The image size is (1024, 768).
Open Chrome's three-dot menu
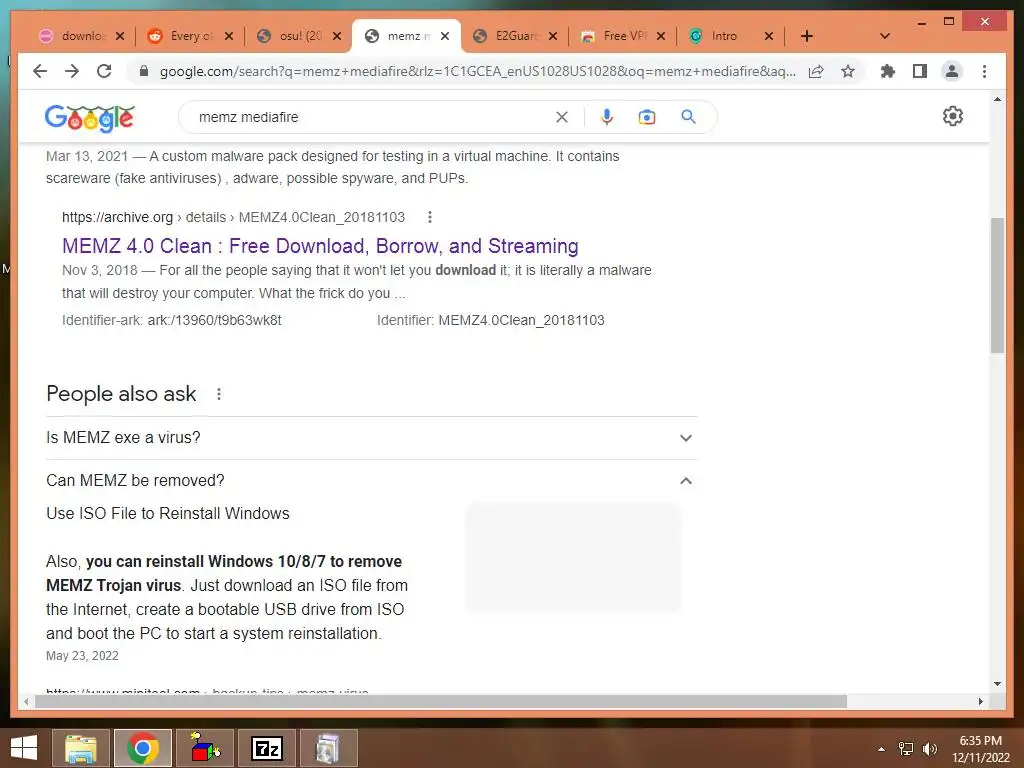click(984, 71)
